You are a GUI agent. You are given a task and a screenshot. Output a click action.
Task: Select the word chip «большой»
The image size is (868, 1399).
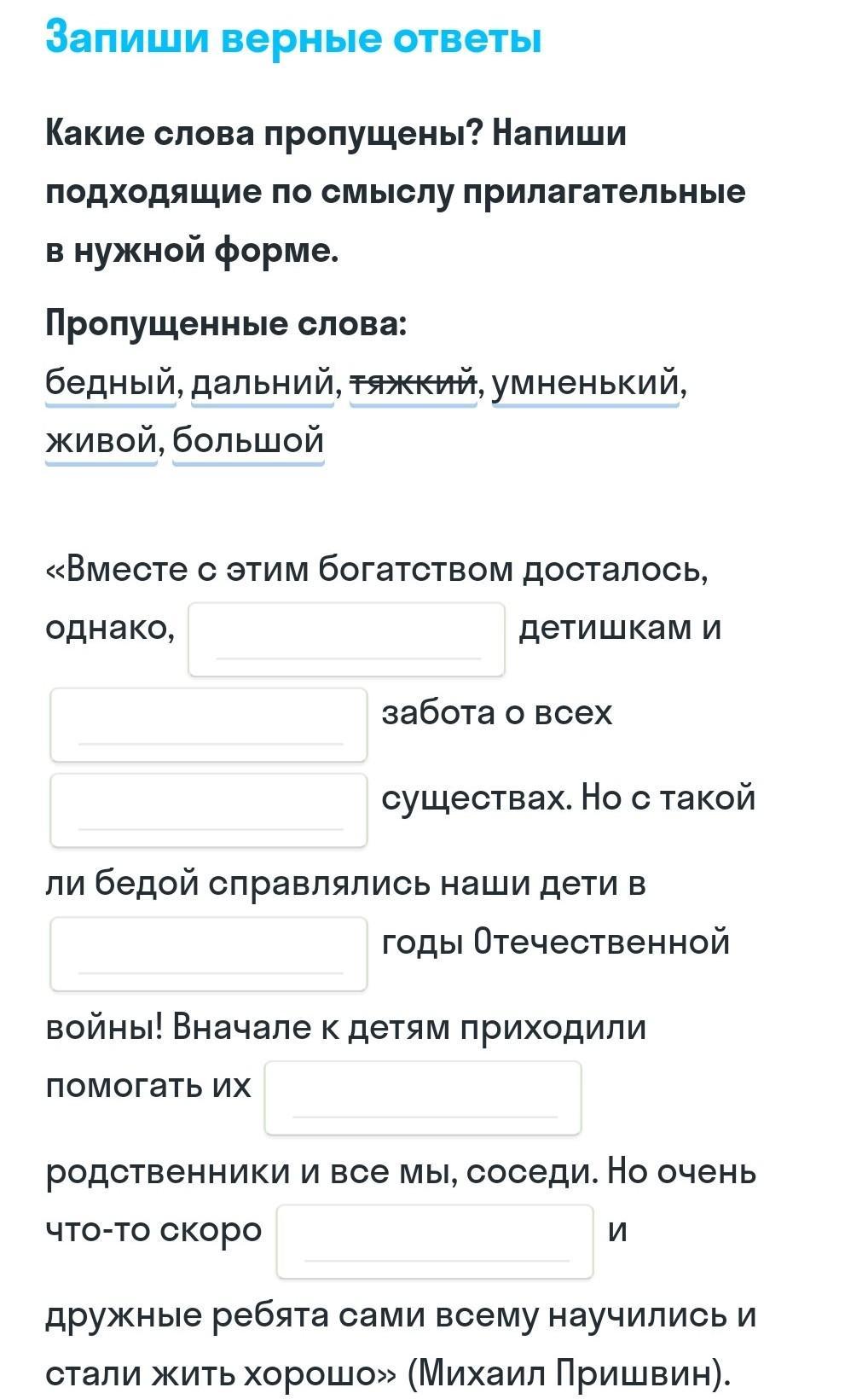pyautogui.click(x=248, y=440)
